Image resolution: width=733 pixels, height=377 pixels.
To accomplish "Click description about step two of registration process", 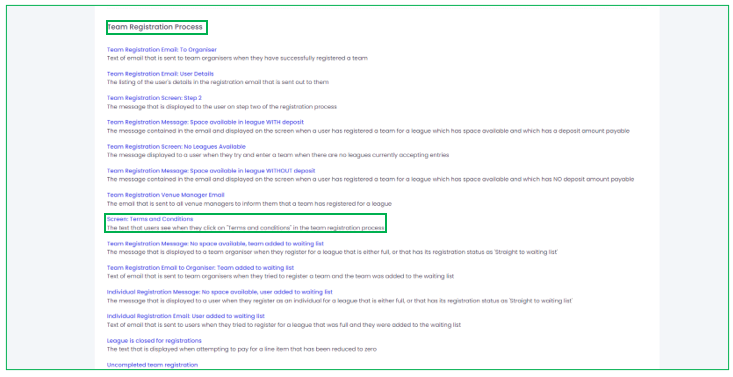I will [x=222, y=107].
